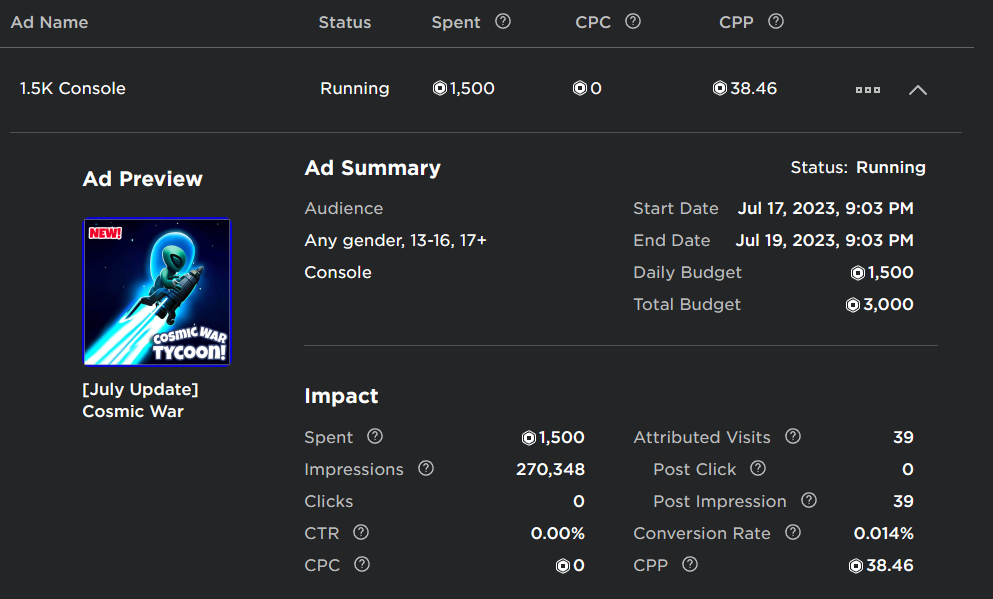Viewport: 993px width, 599px height.
Task: Click the Ad Name column header
Action: coord(49,22)
